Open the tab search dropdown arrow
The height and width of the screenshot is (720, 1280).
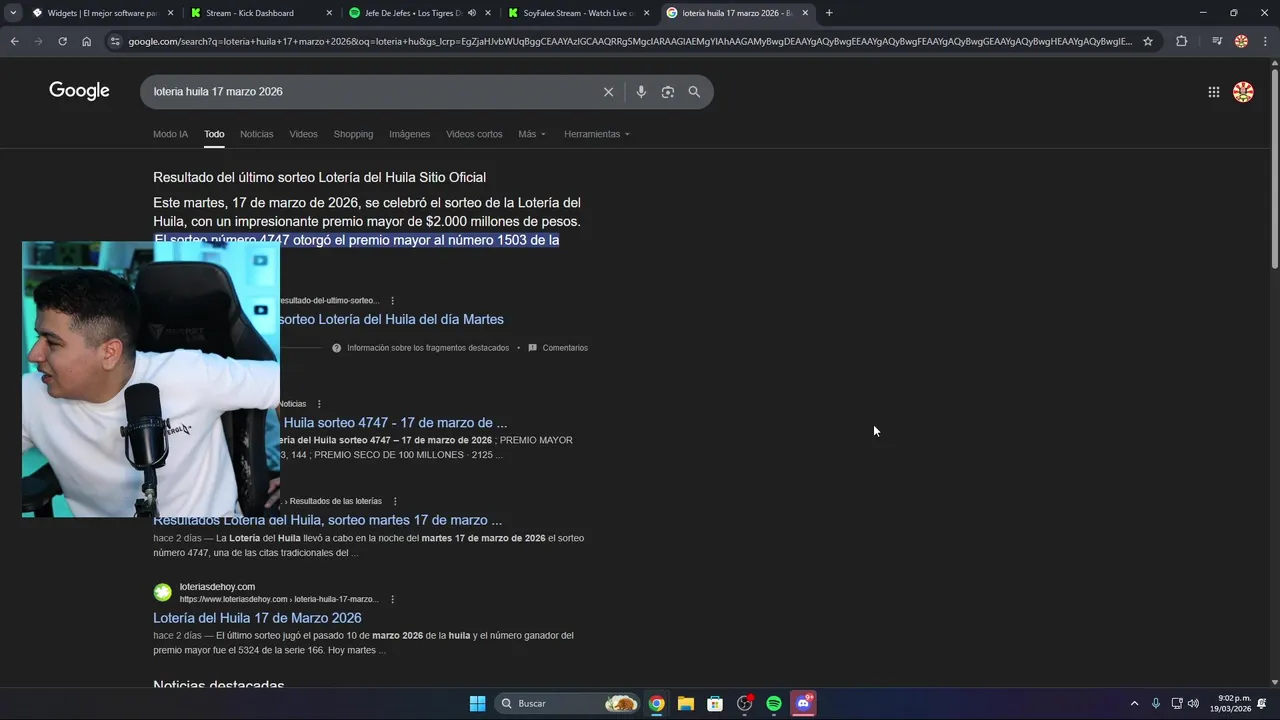point(13,13)
